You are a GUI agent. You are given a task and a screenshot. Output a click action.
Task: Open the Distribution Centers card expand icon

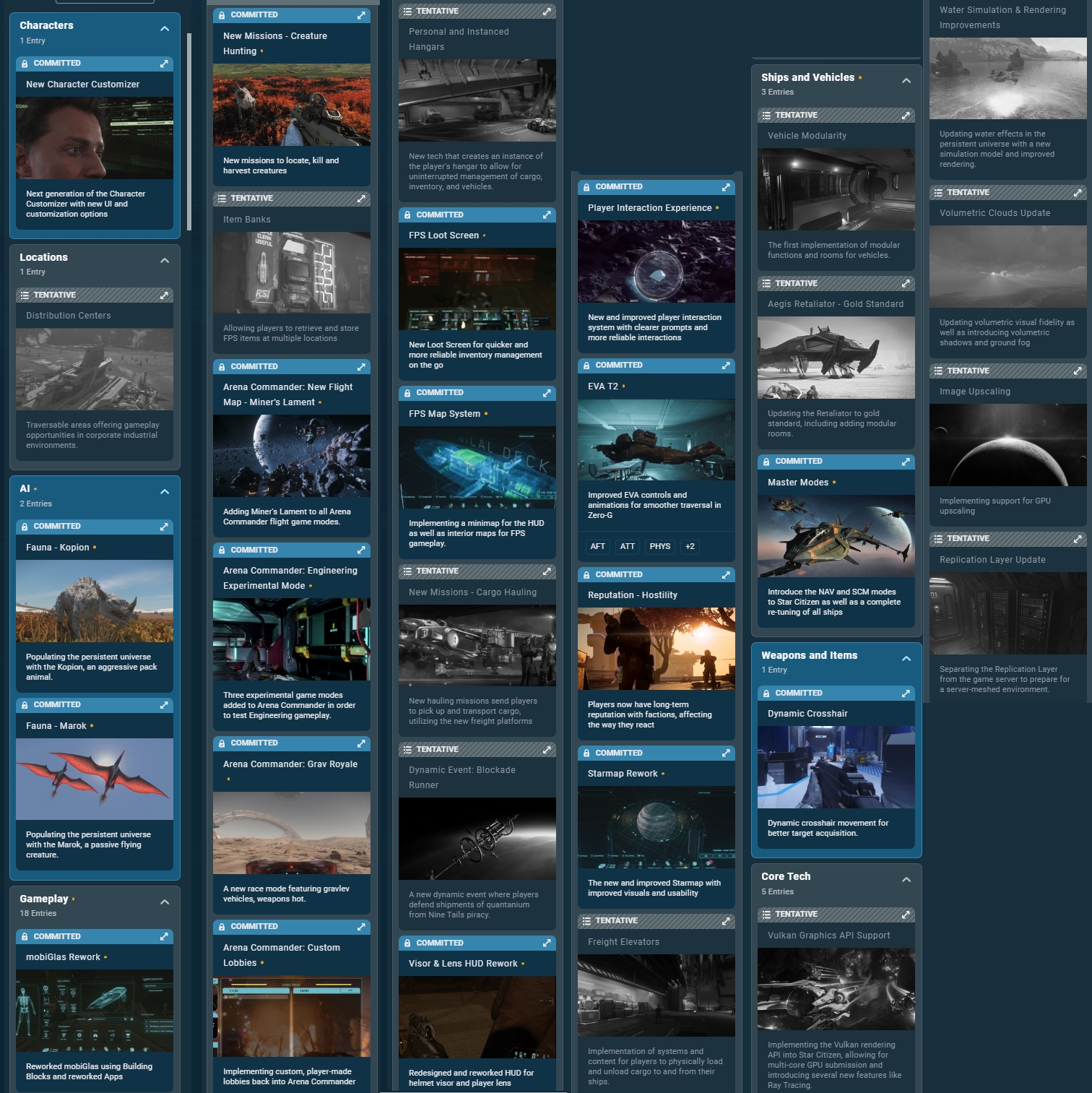pyautogui.click(x=164, y=295)
